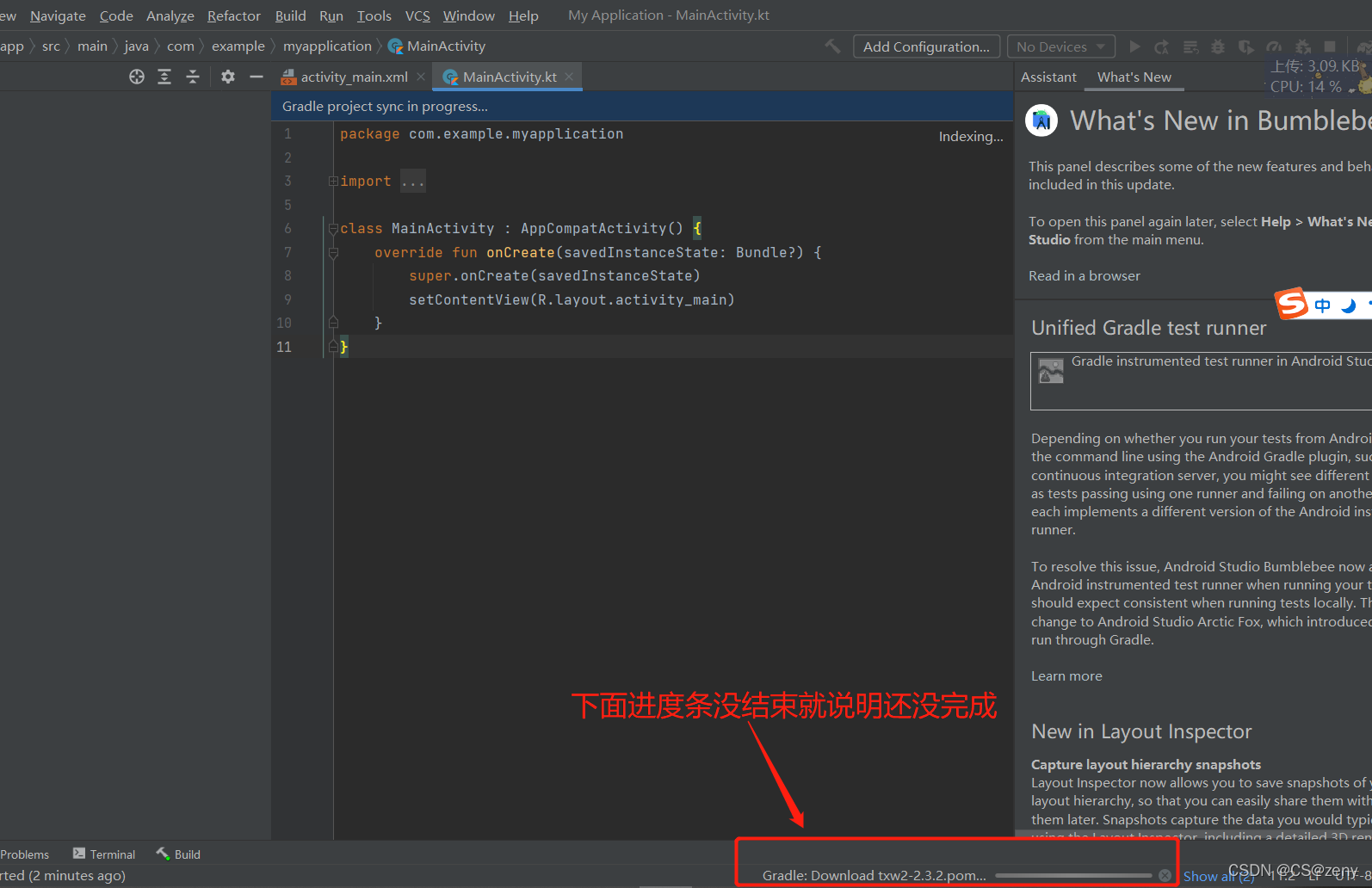Open the No Devices dropdown
This screenshot has height=888, width=1372.
click(x=1061, y=46)
